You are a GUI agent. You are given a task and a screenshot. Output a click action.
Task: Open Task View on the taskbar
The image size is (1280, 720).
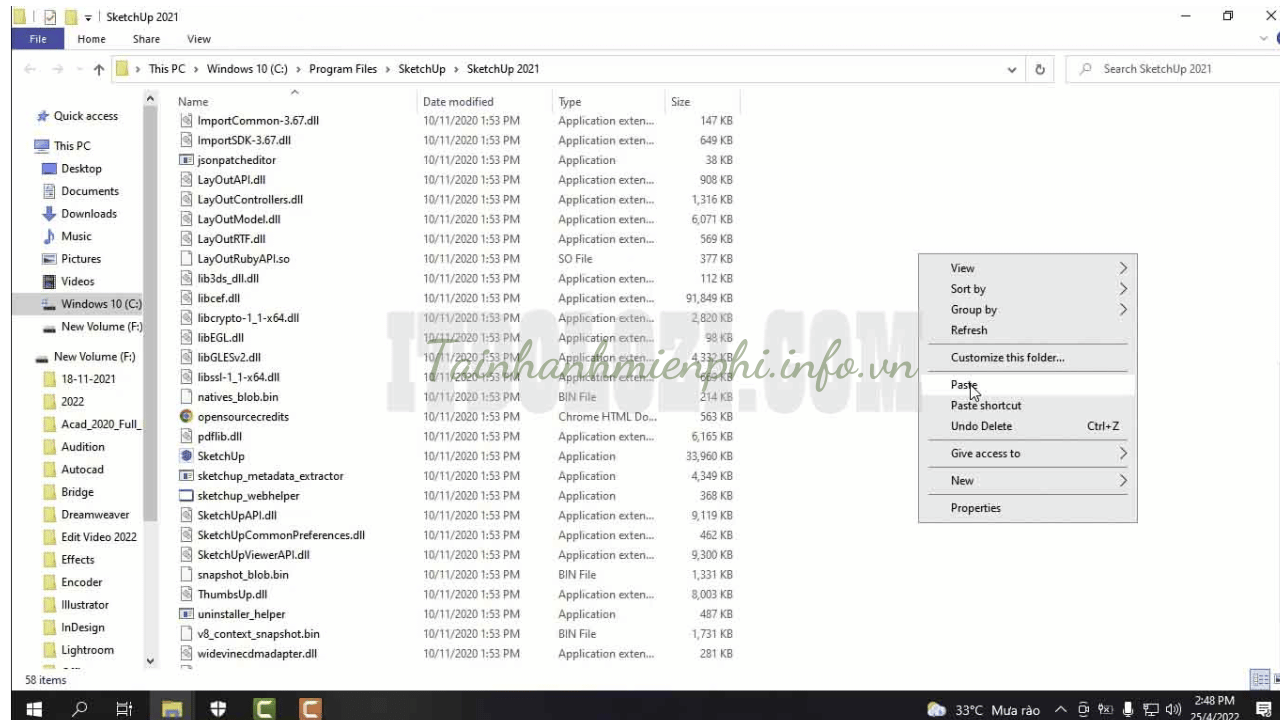click(124, 709)
